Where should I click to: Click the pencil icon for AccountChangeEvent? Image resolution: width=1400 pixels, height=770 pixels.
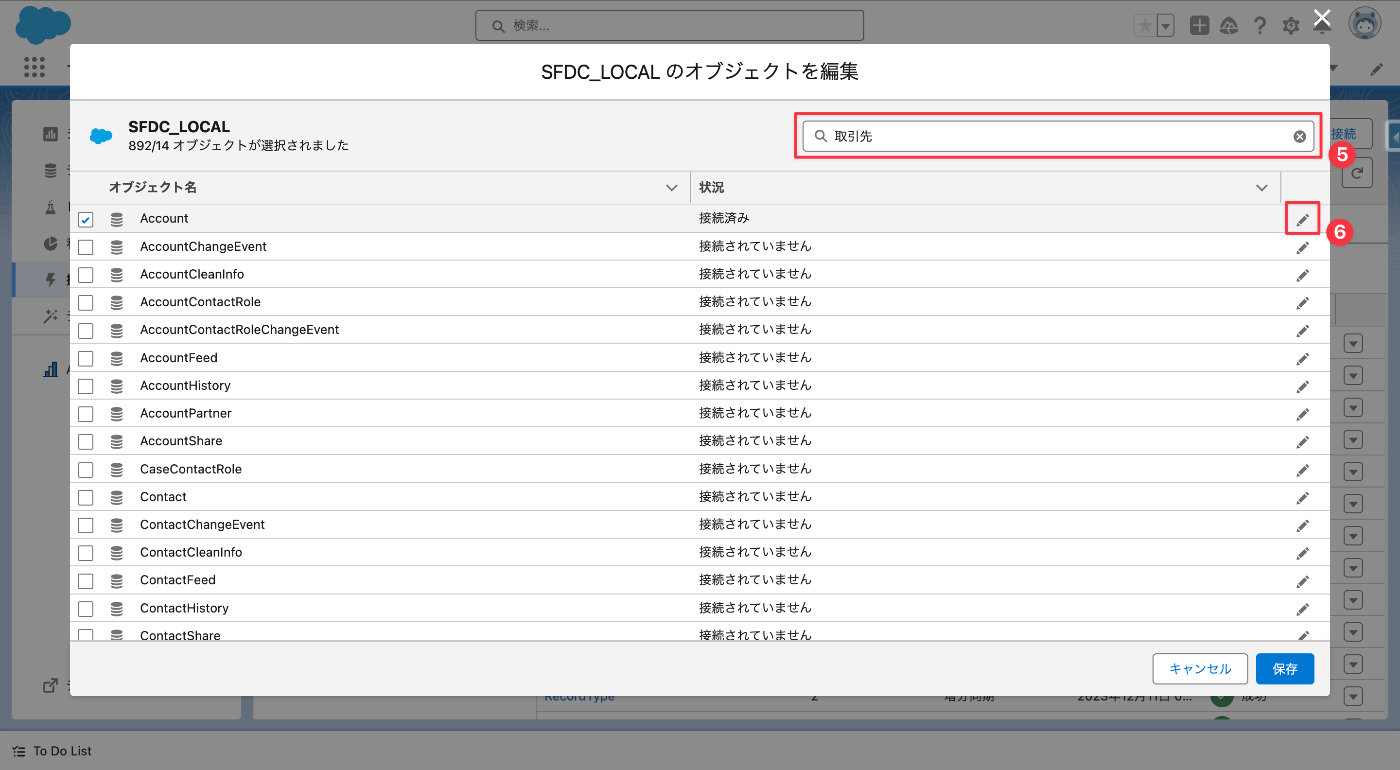(1303, 247)
